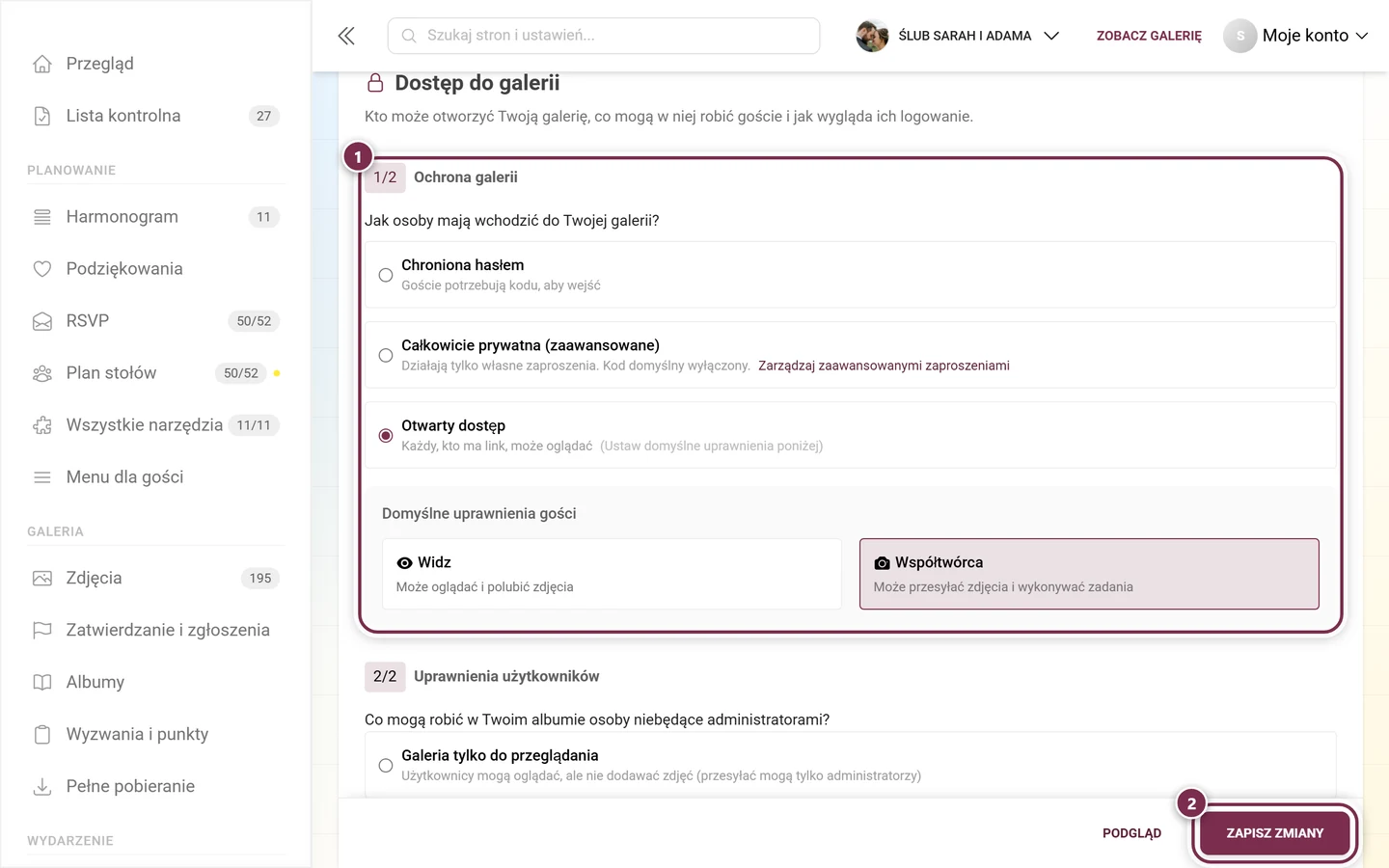Click the Podziękowania heart icon
The width and height of the screenshot is (1389, 868).
[42, 269]
